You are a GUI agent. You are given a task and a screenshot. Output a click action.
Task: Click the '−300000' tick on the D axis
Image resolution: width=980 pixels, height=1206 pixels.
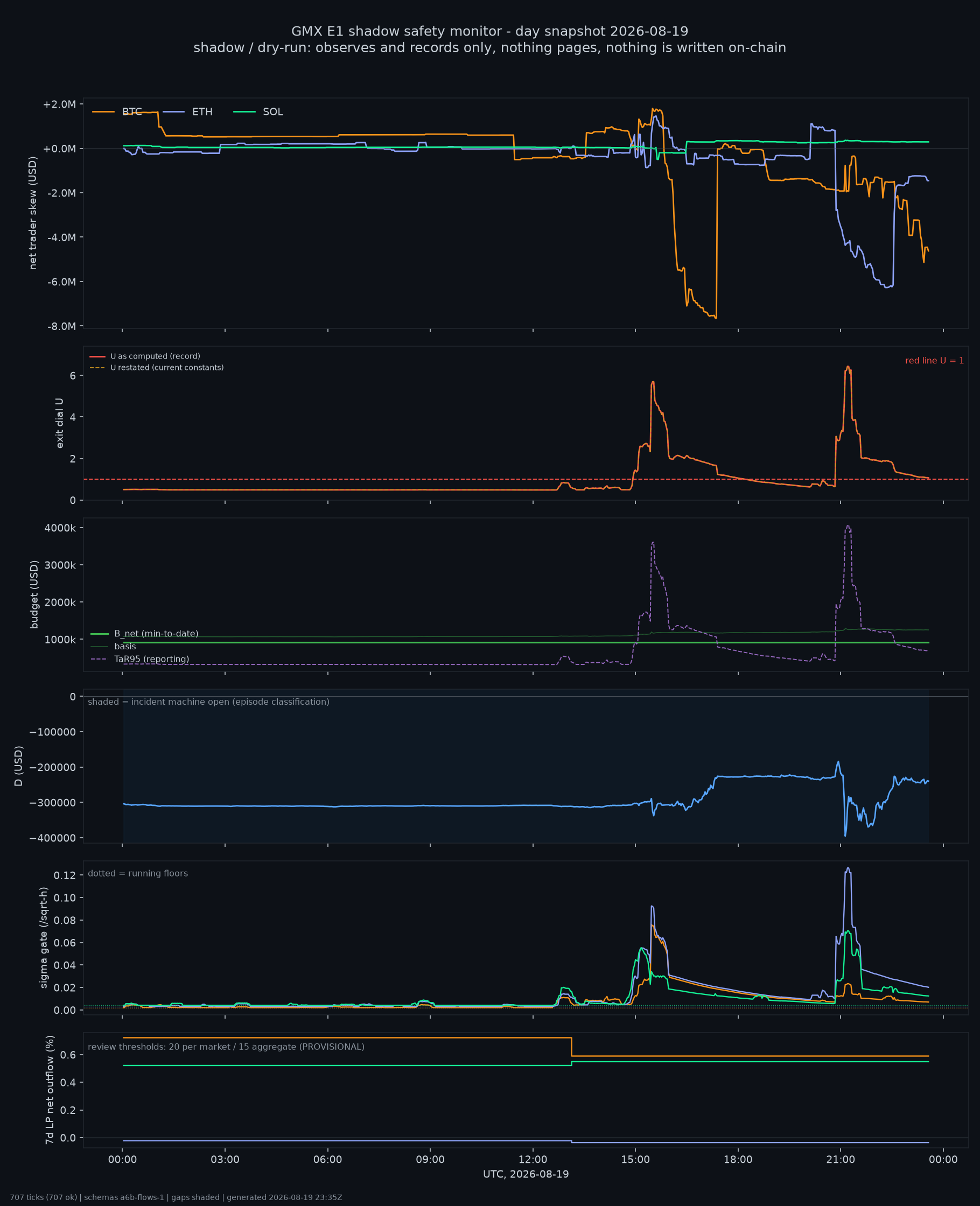click(x=53, y=803)
